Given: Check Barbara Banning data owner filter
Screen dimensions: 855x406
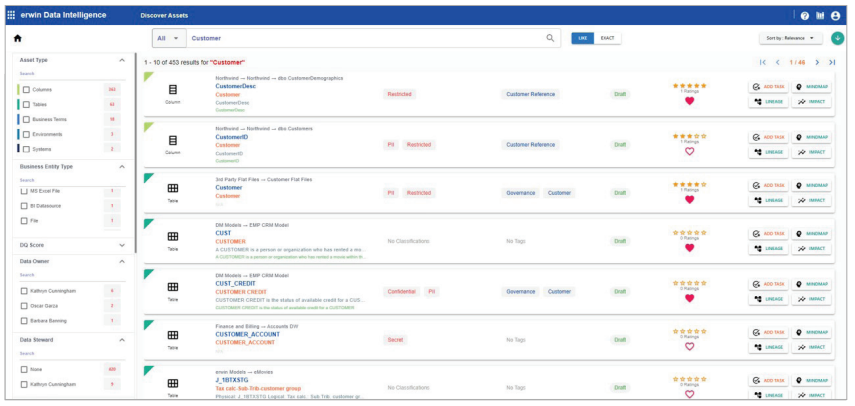Looking at the screenshot, I should tap(24, 320).
